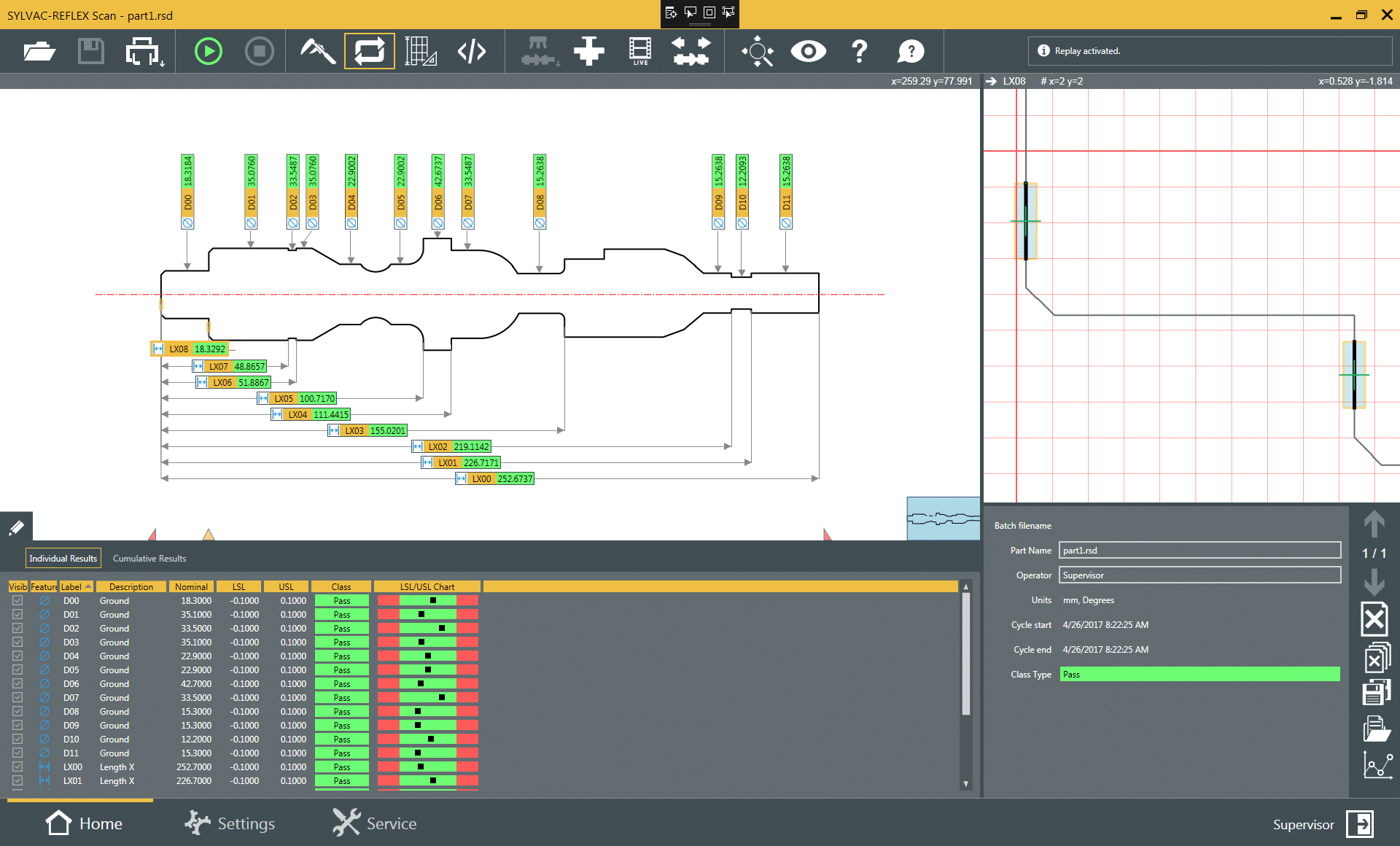Log out with the Supervisor exit icon
Image resolution: width=1400 pixels, height=846 pixels.
coord(1361,824)
